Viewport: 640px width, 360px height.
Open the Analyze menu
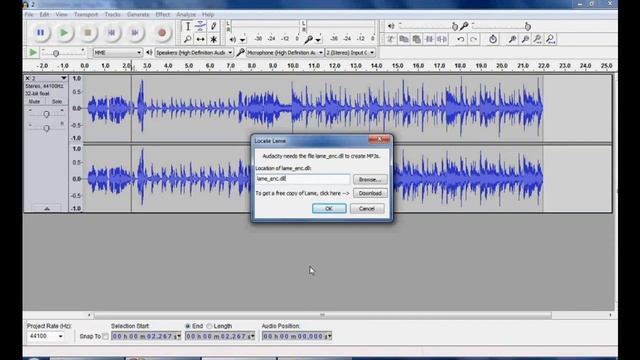pos(186,14)
